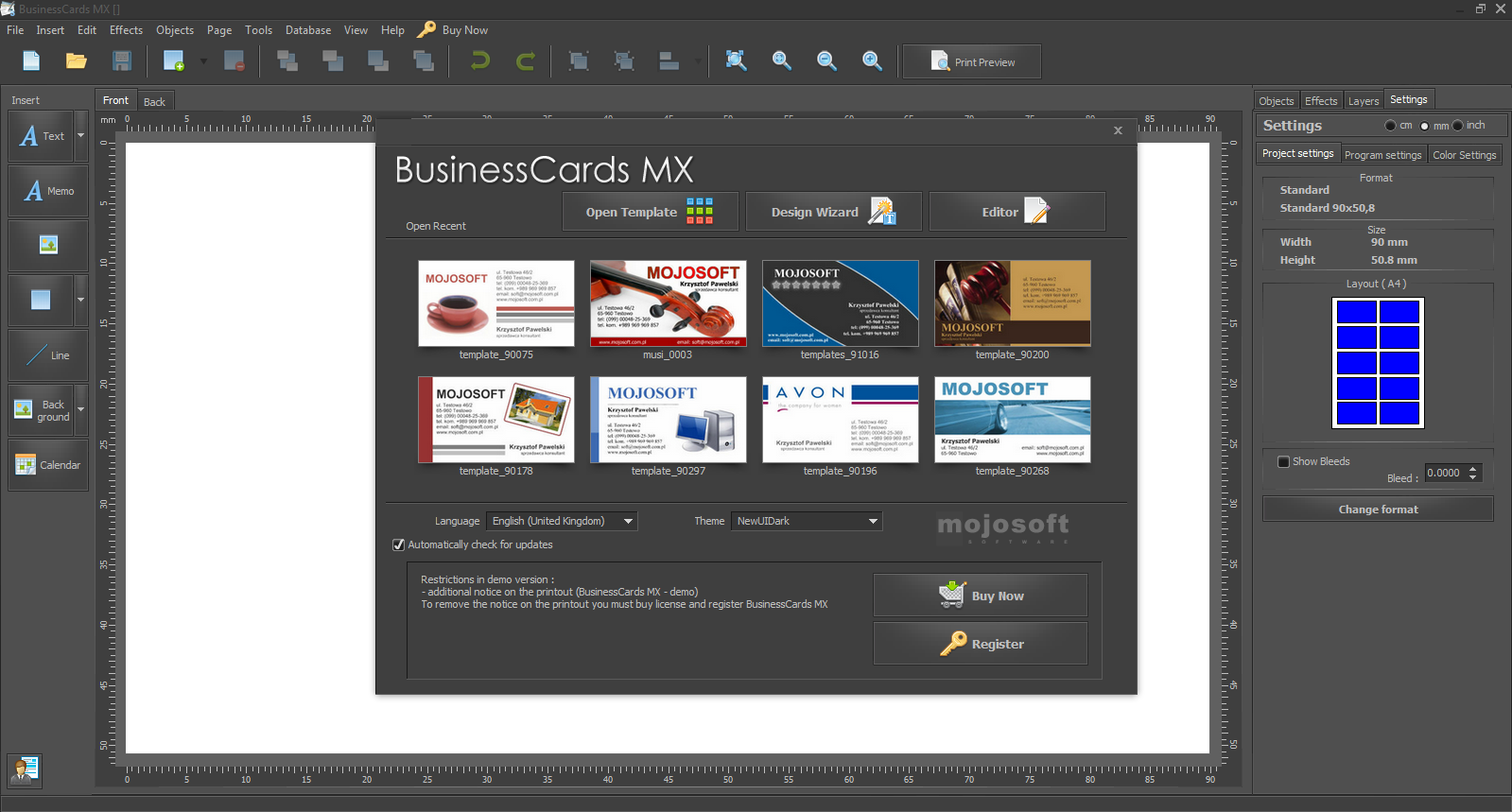The height and width of the screenshot is (812, 1512).
Task: Insert an image with picture tool
Action: pos(48,246)
